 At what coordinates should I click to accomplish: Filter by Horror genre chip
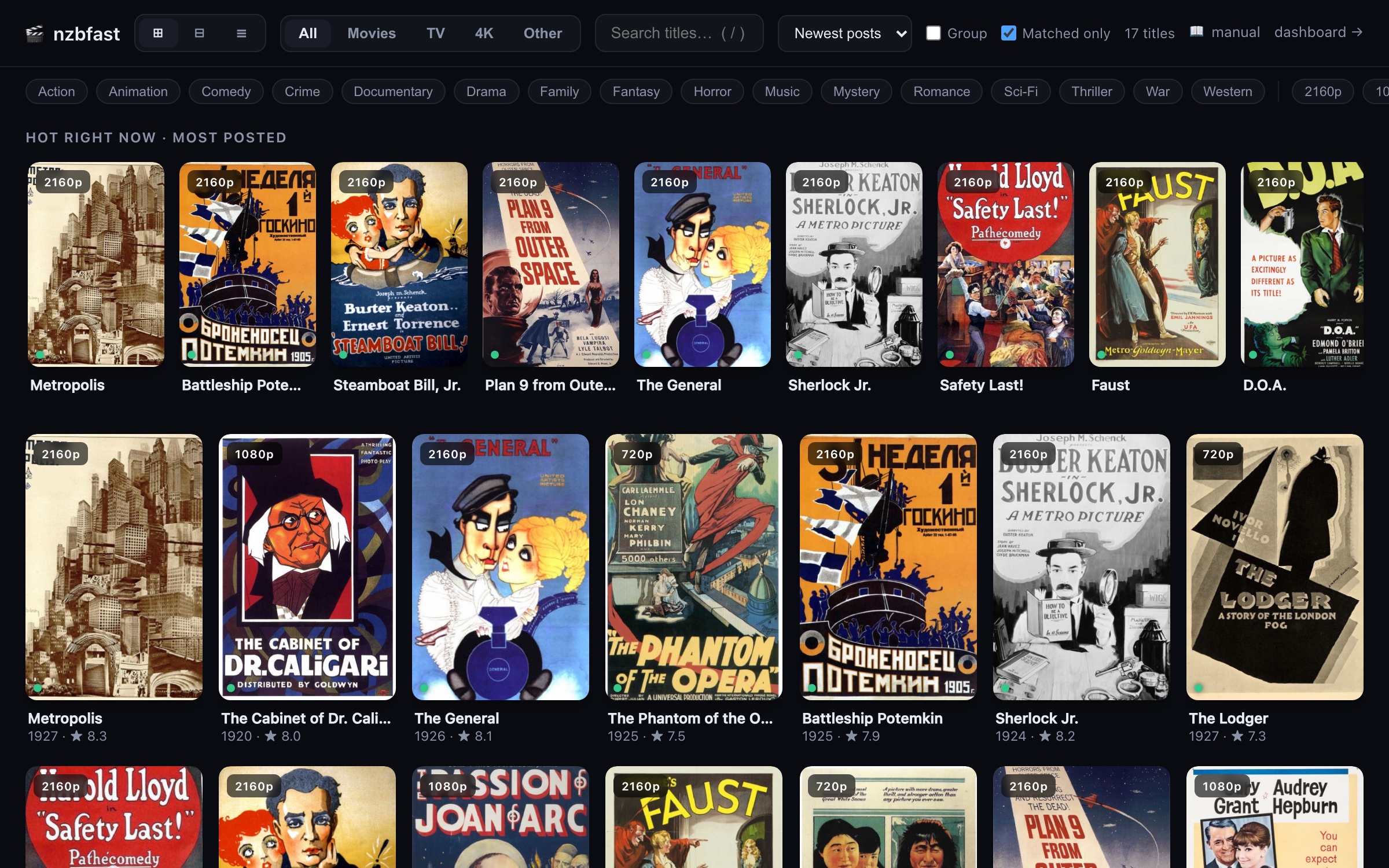click(x=712, y=91)
